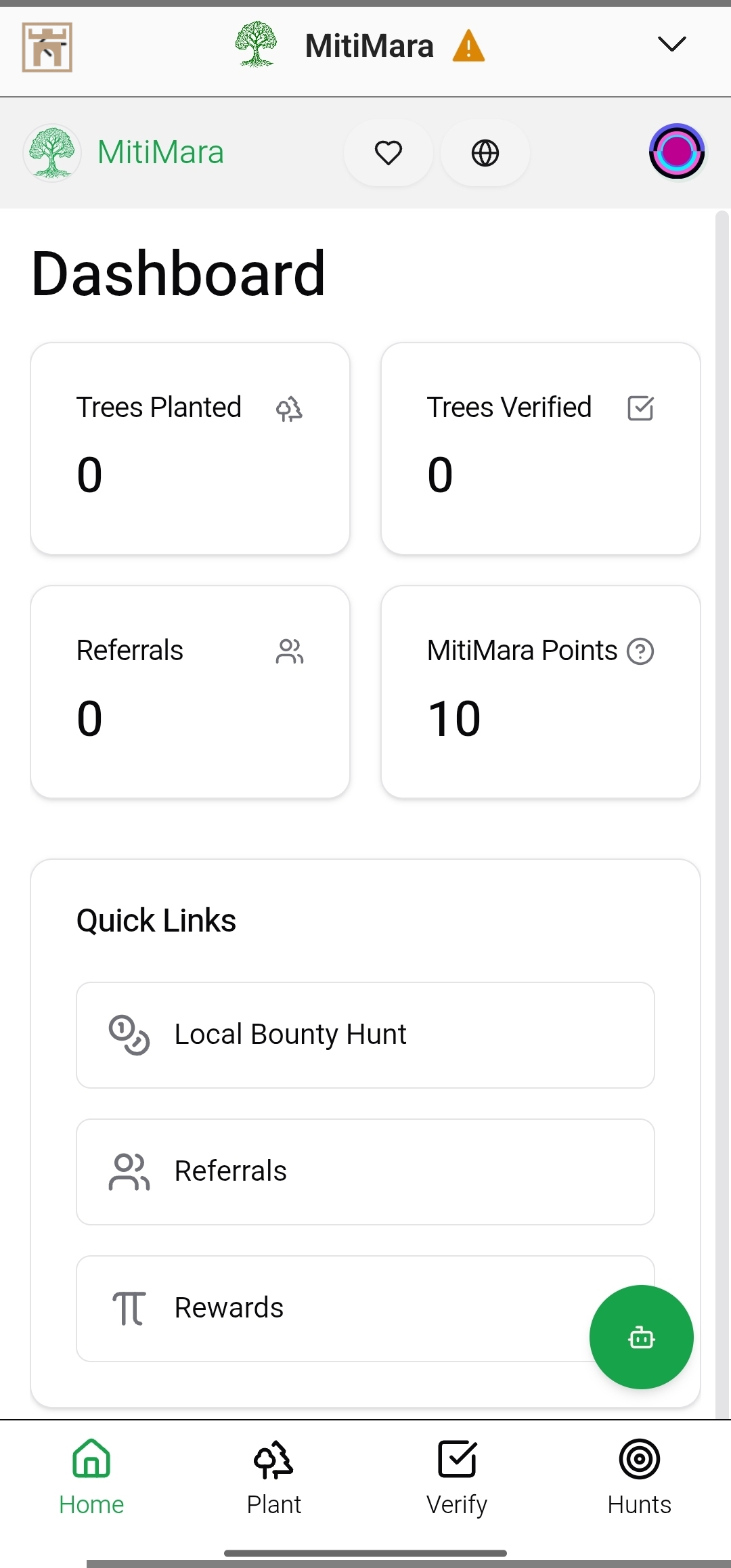The image size is (731, 1568).
Task: Tap the MitiMara Points help icon
Action: coord(640,651)
